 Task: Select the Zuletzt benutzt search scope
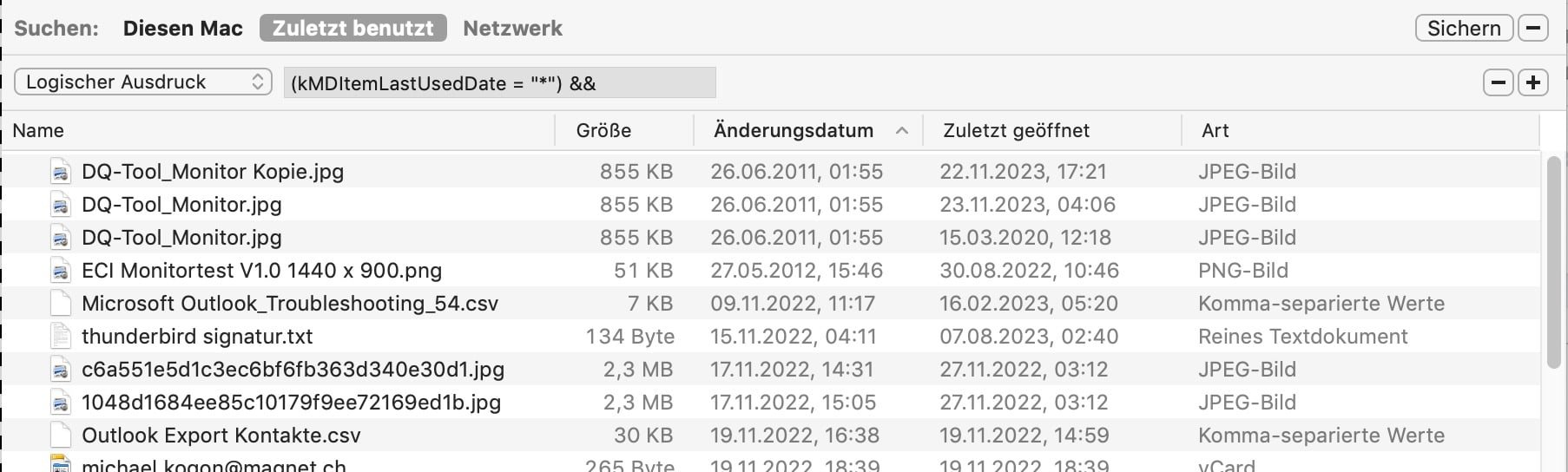pos(353,29)
